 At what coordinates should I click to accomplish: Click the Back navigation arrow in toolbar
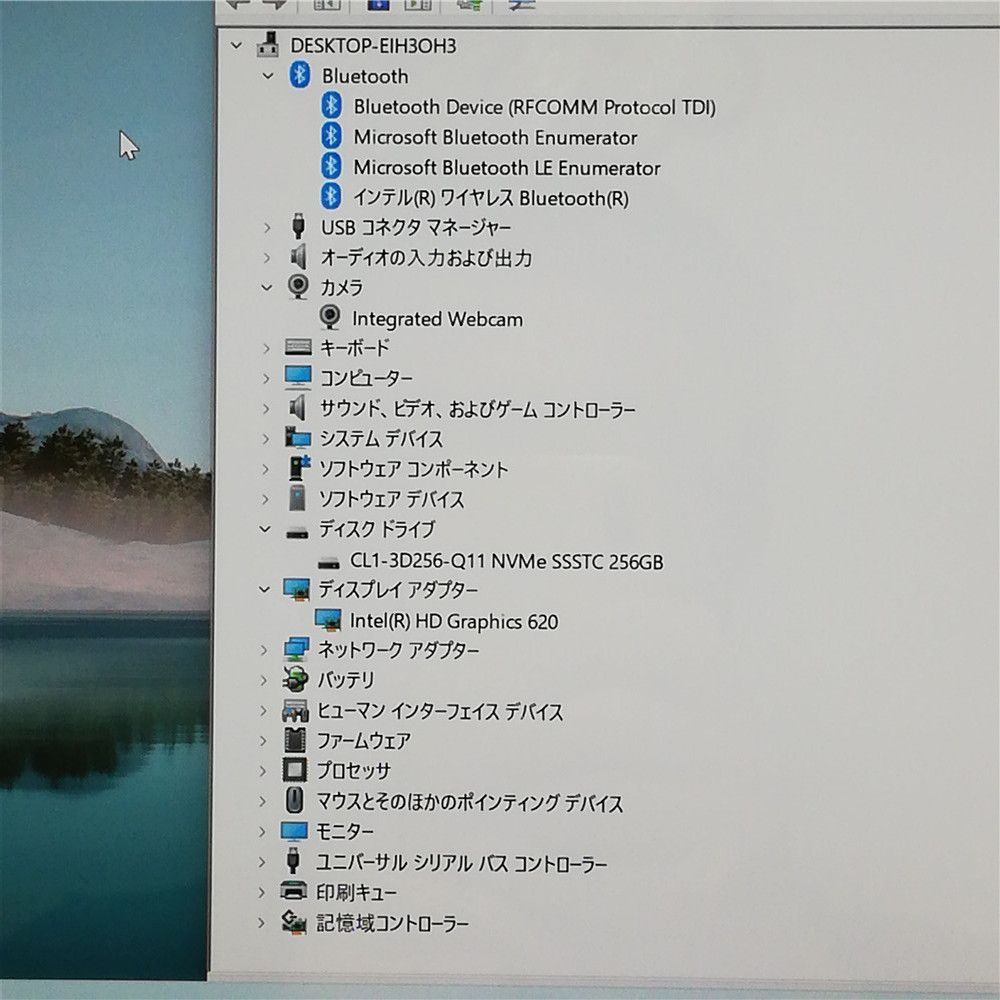coord(236,6)
